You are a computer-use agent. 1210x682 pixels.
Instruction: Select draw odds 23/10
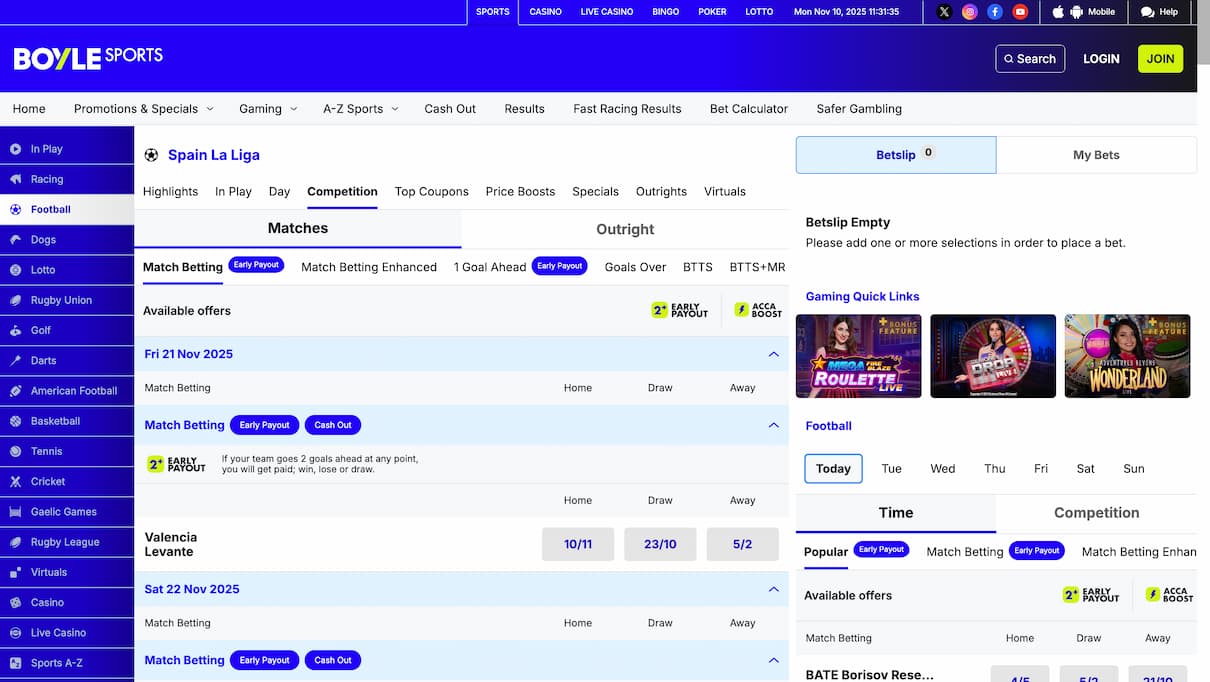coord(660,545)
